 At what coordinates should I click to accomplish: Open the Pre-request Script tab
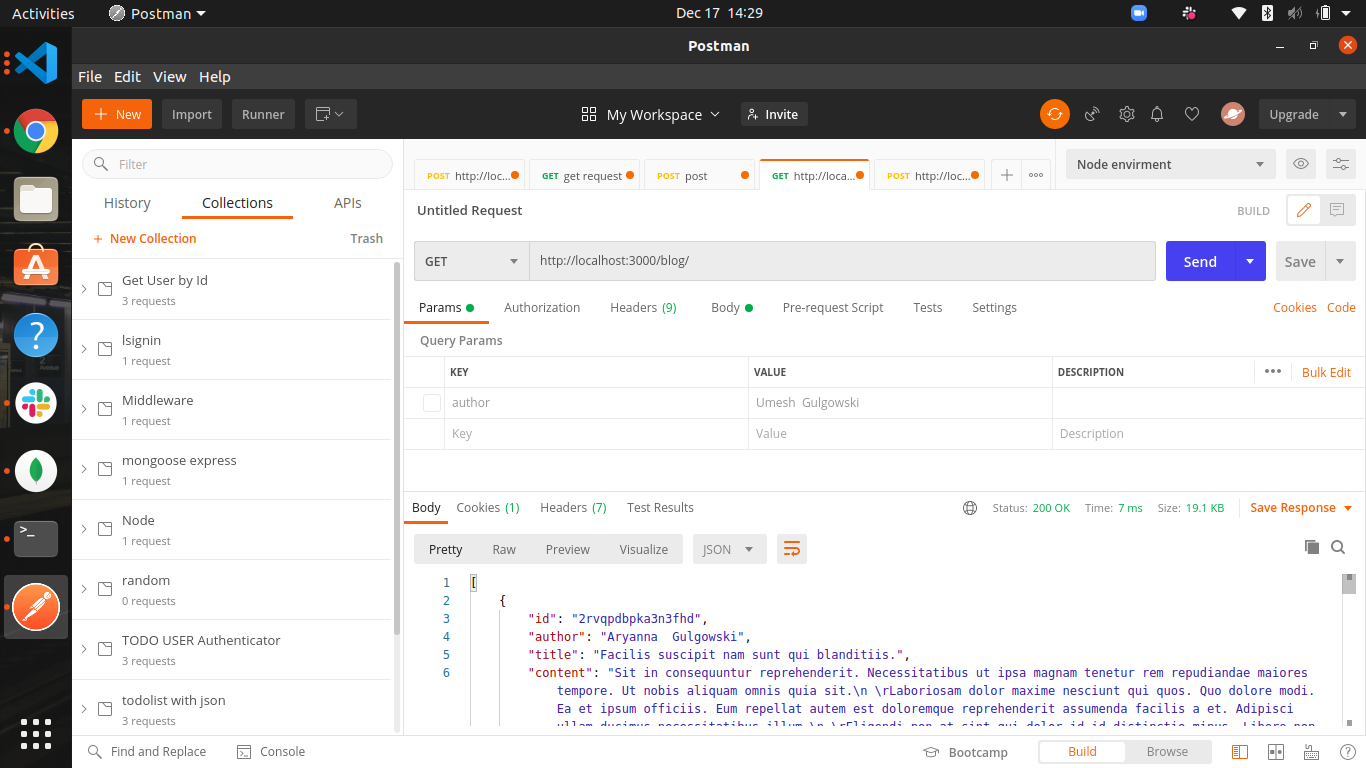(x=833, y=308)
